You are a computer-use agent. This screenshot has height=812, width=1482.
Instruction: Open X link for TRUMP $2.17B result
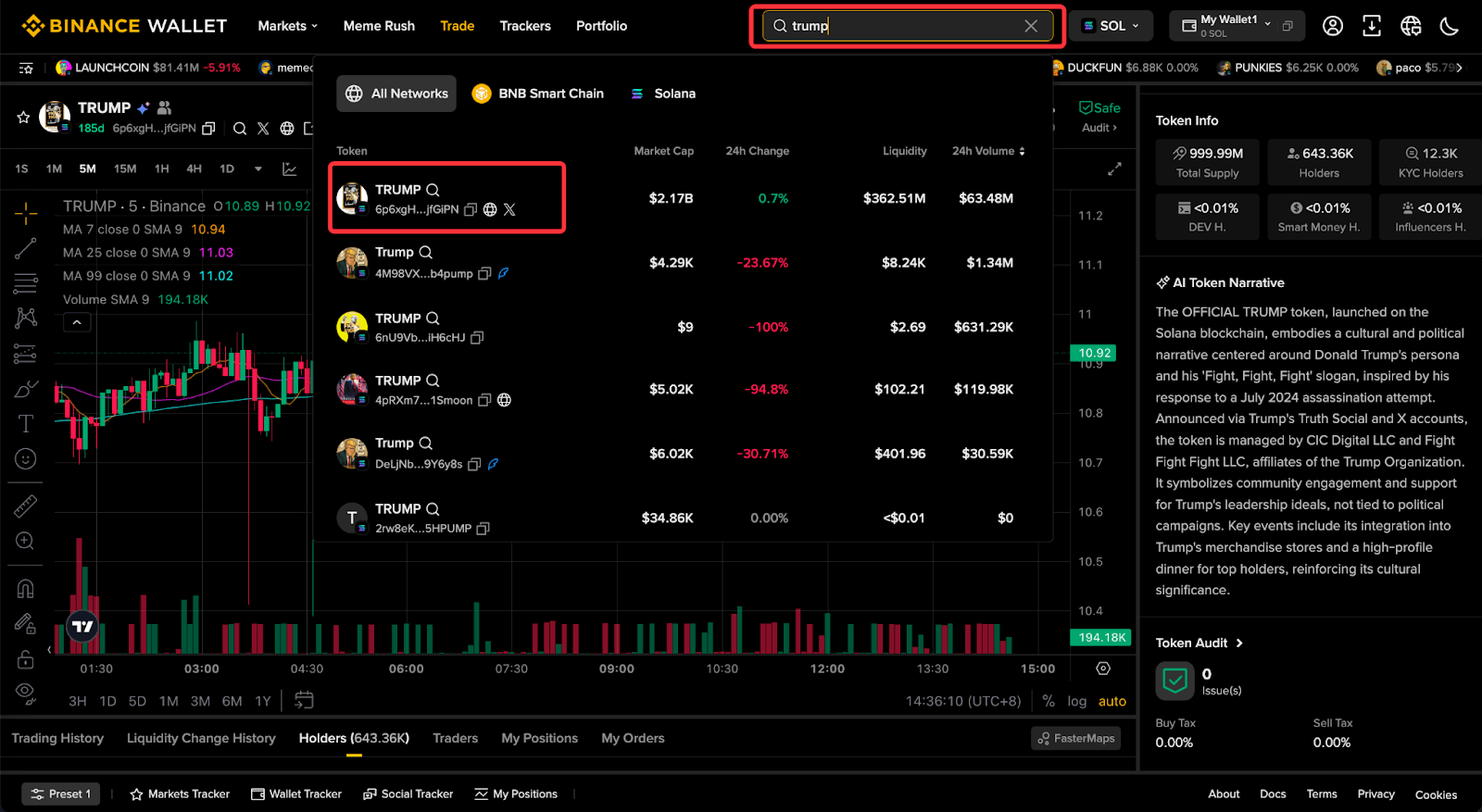(x=509, y=210)
